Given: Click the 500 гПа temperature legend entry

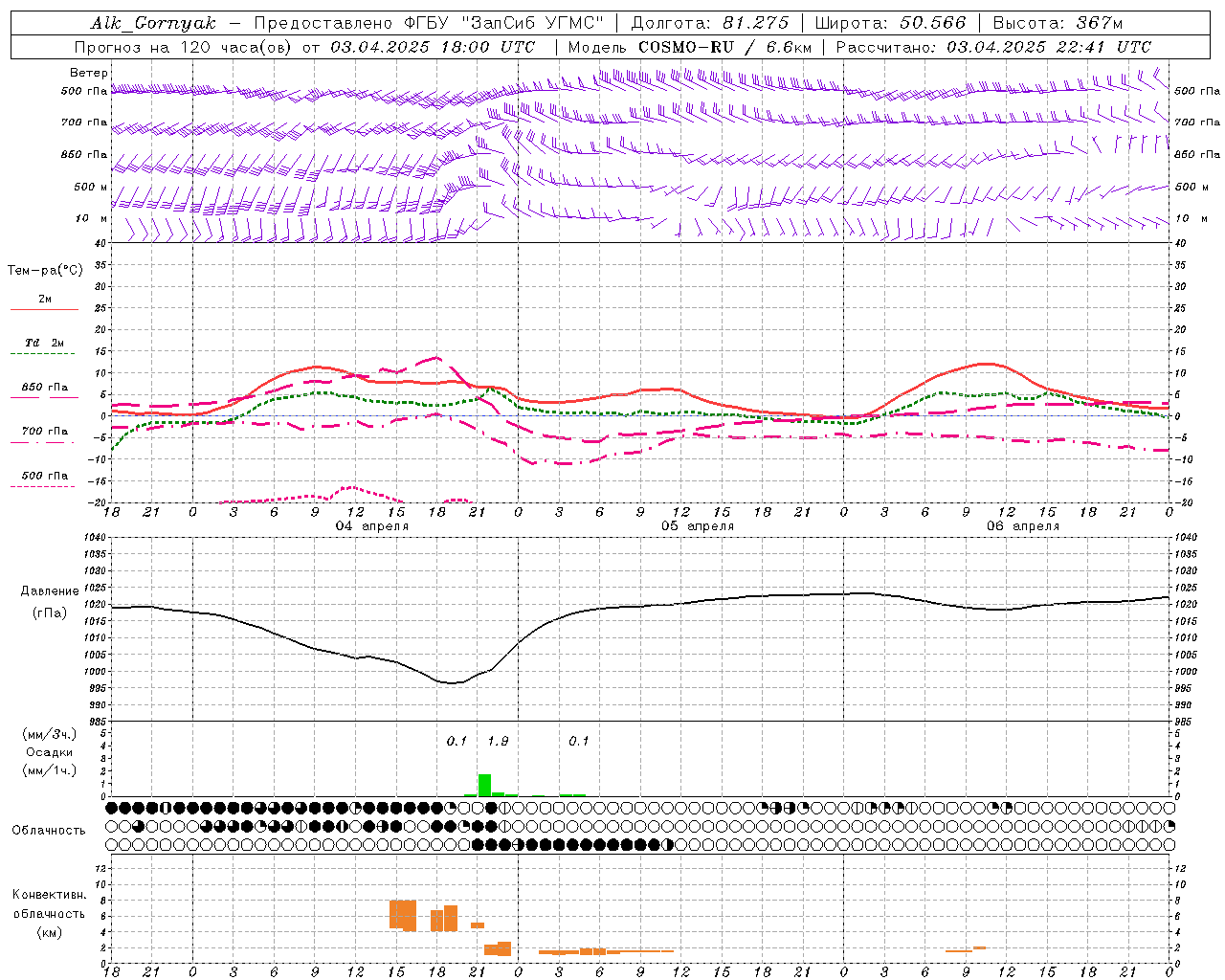Looking at the screenshot, I should (44, 476).
